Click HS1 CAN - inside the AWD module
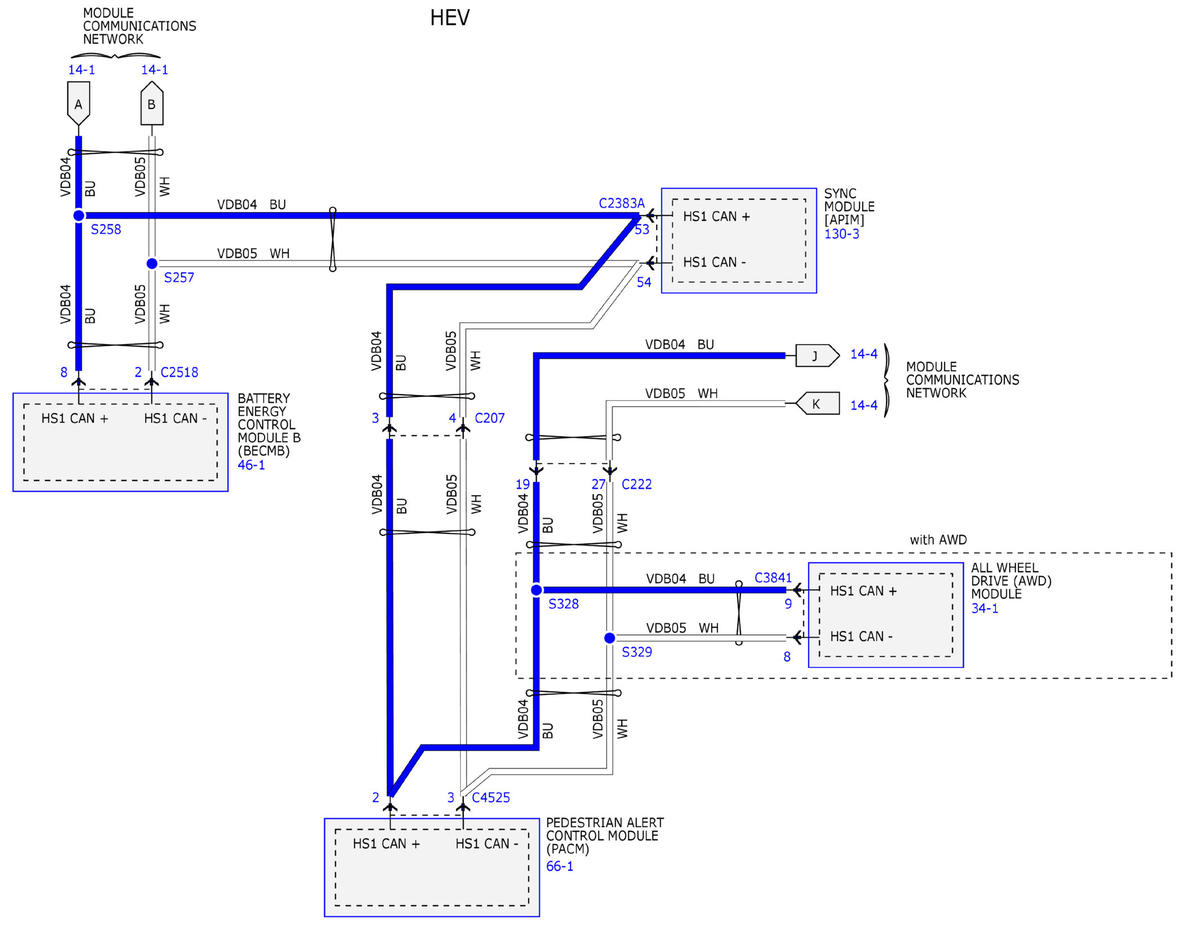 coord(863,637)
